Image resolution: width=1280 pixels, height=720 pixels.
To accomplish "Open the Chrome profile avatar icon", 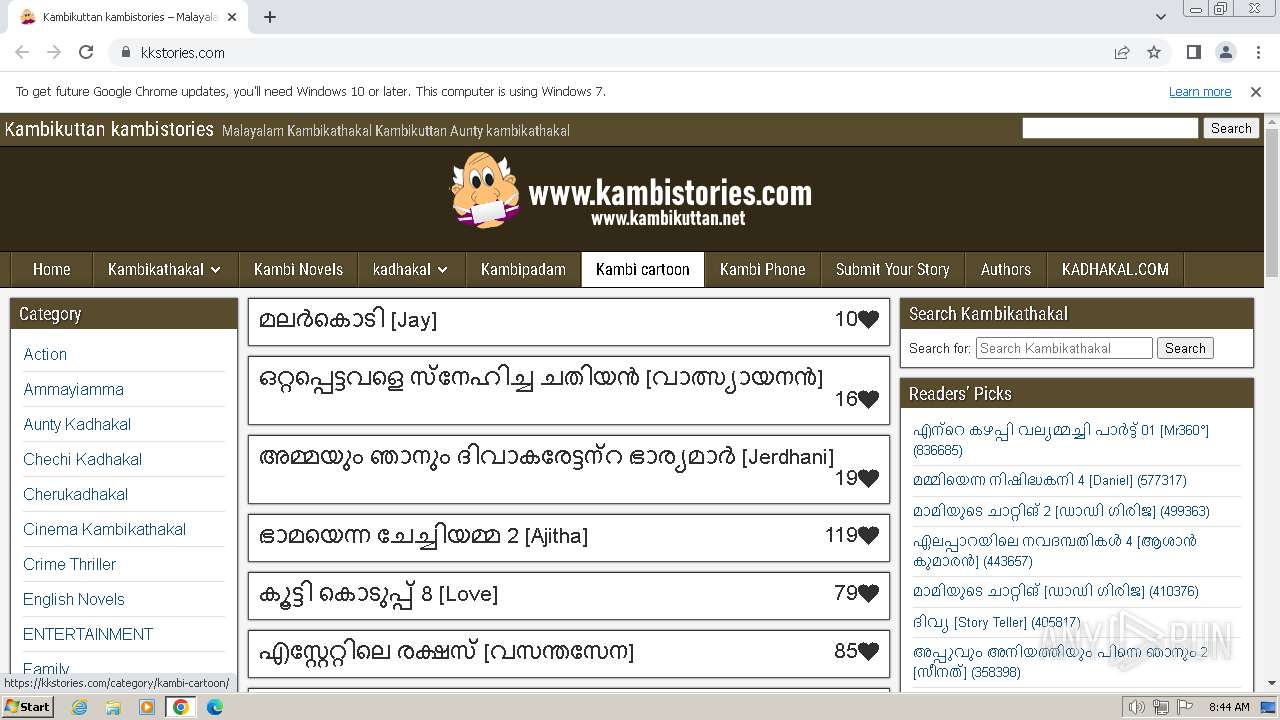I will (x=1225, y=52).
